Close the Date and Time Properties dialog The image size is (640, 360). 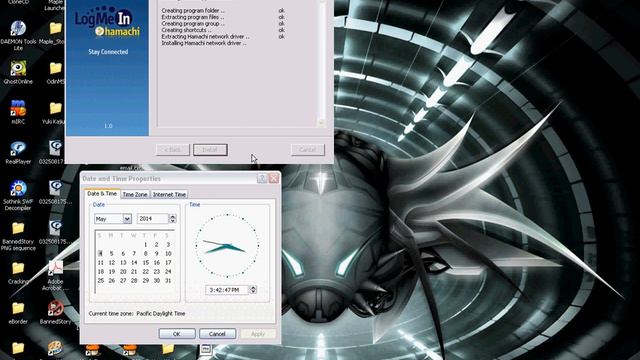pos(273,178)
